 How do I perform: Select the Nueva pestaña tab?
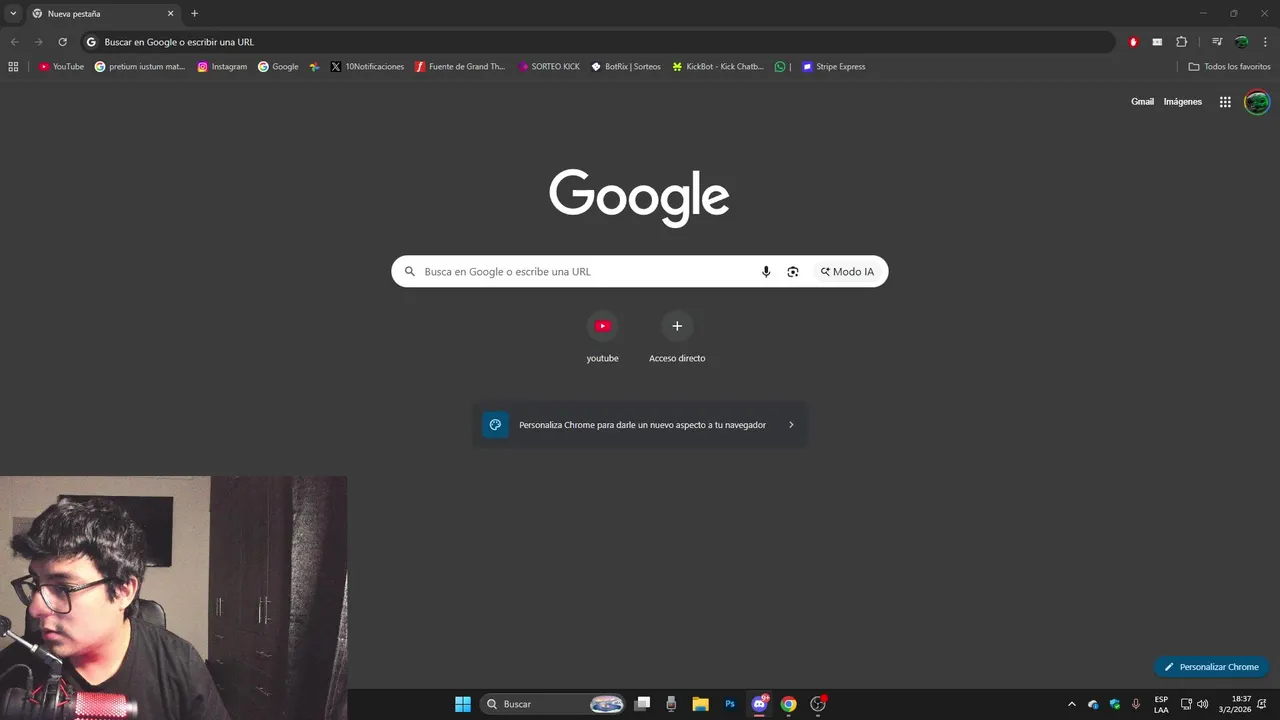pyautogui.click(x=102, y=14)
